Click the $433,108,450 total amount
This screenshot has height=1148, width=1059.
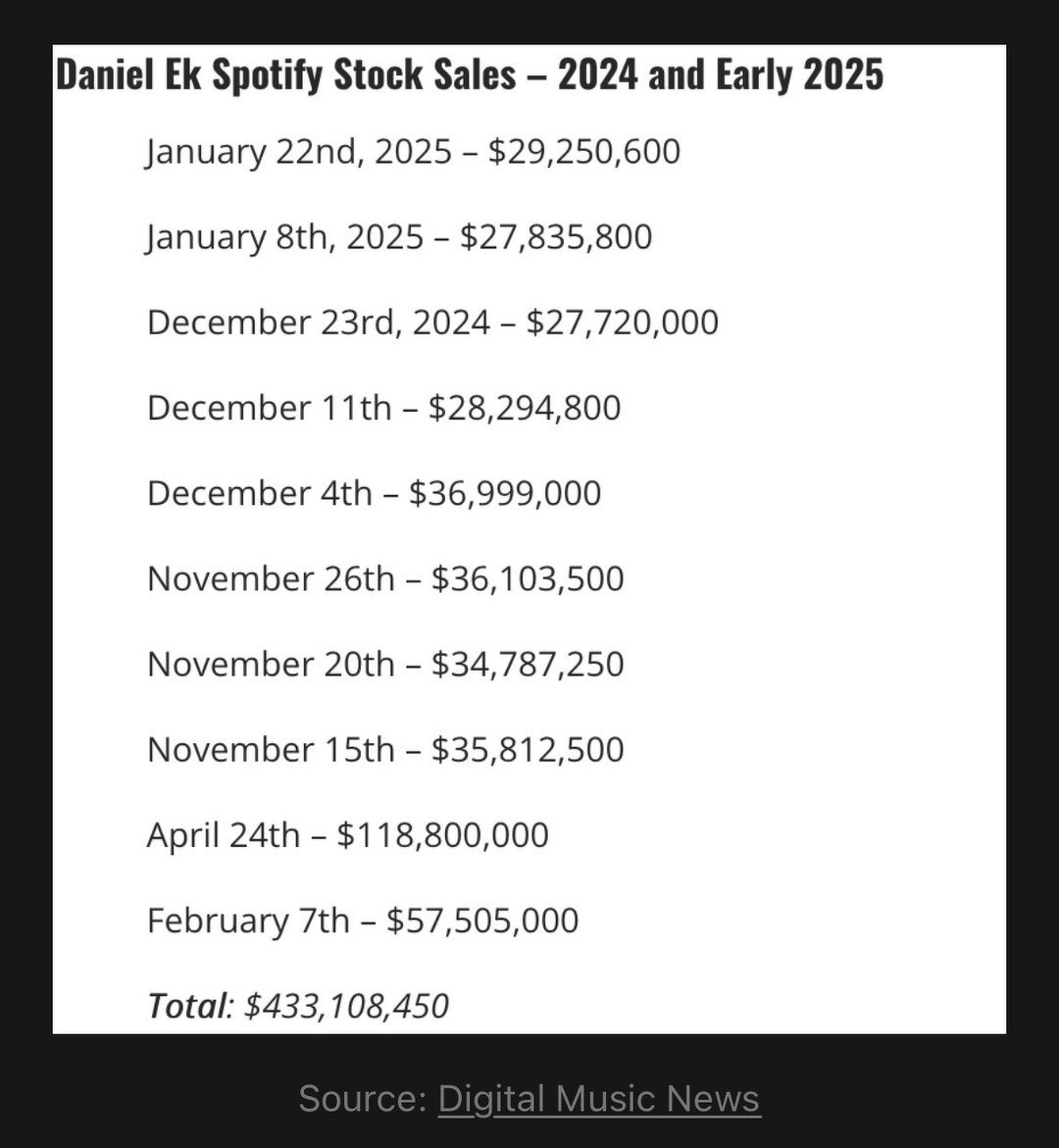[346, 1006]
